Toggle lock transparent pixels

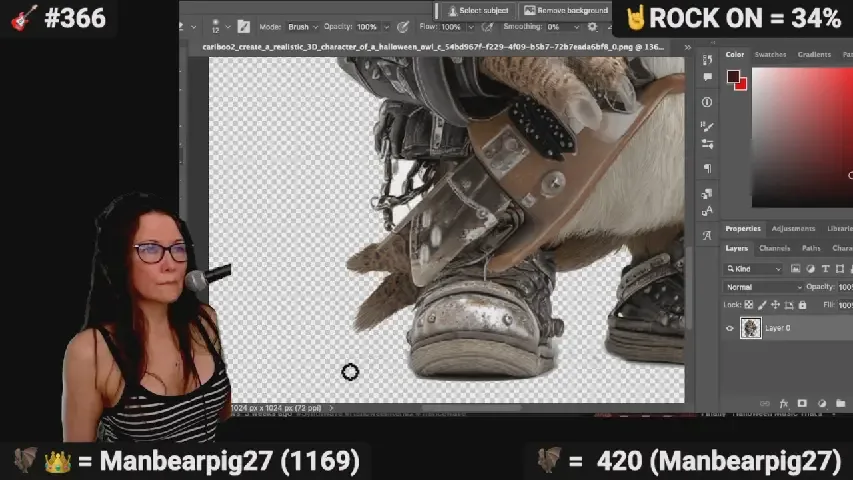pyautogui.click(x=748, y=305)
